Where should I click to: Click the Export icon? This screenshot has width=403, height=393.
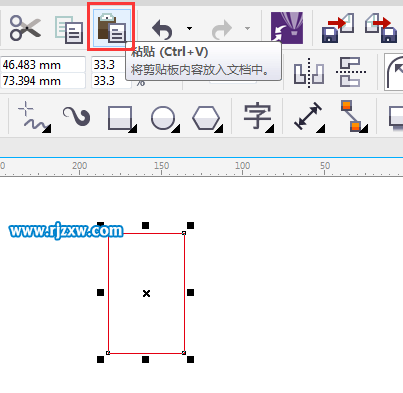tap(381, 28)
